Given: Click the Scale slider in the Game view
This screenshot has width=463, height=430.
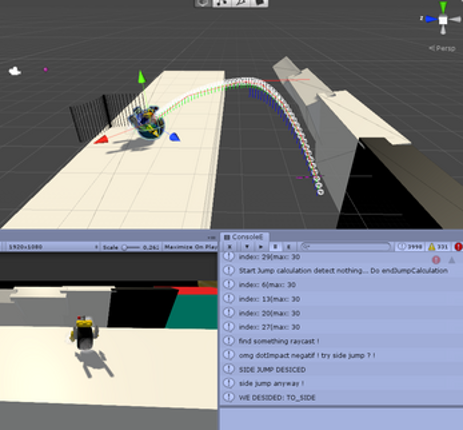Looking at the screenshot, I should (x=131, y=247).
